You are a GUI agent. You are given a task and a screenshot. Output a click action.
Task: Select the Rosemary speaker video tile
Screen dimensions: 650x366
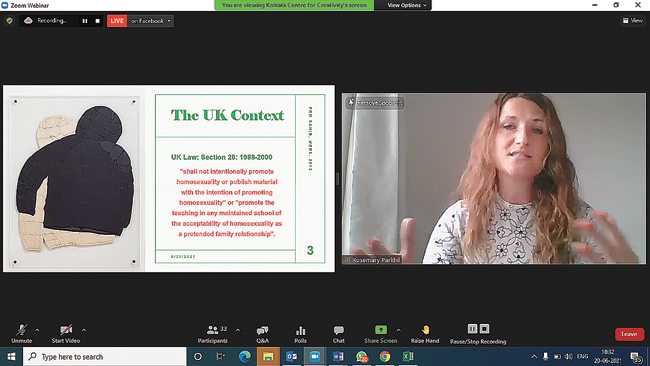493,178
